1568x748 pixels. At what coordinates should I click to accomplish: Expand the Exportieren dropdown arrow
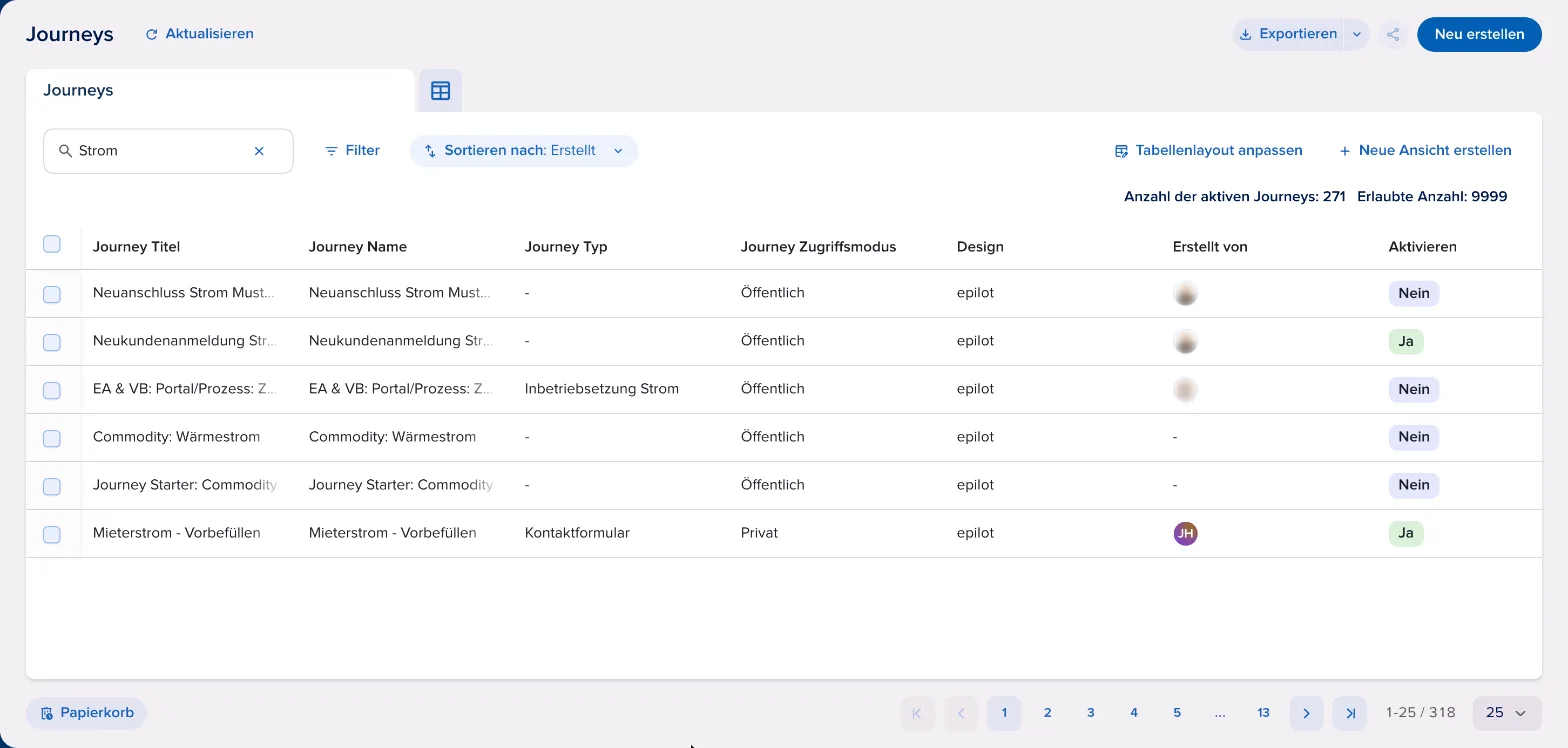[1356, 34]
